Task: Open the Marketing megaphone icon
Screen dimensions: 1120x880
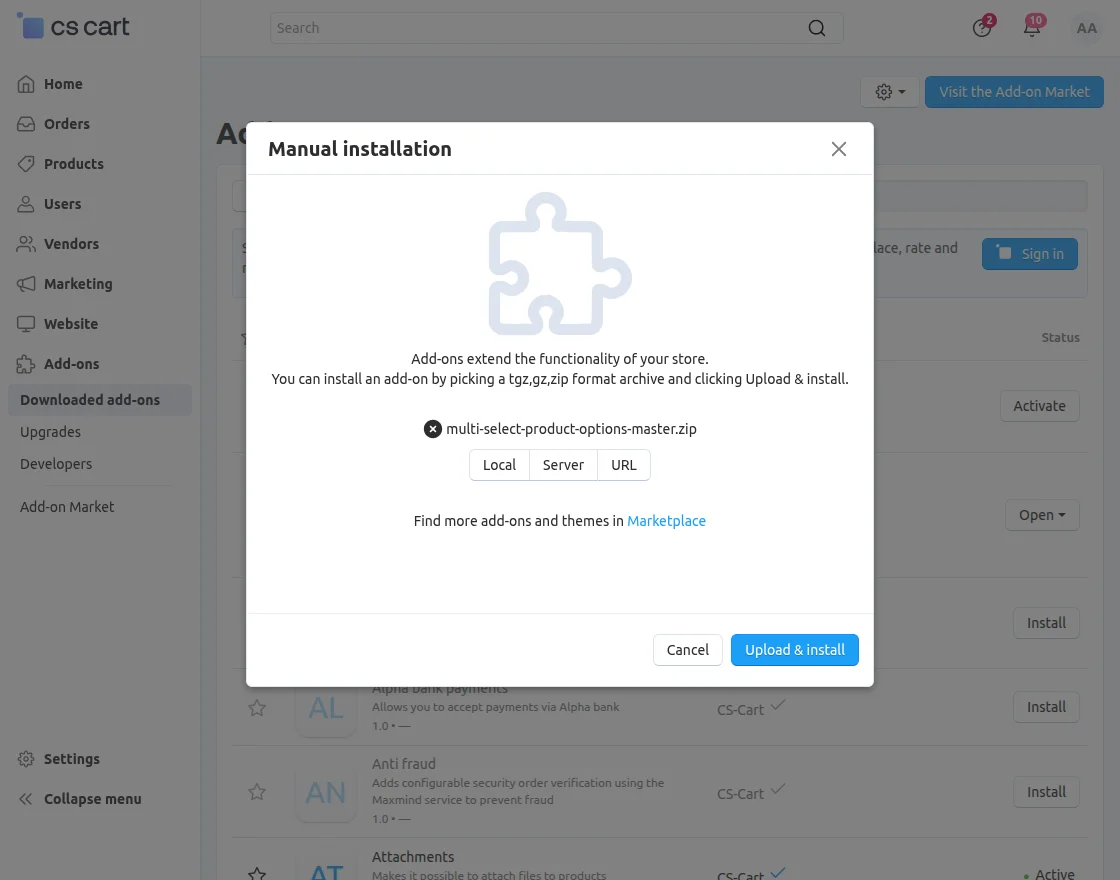Action: tap(26, 284)
